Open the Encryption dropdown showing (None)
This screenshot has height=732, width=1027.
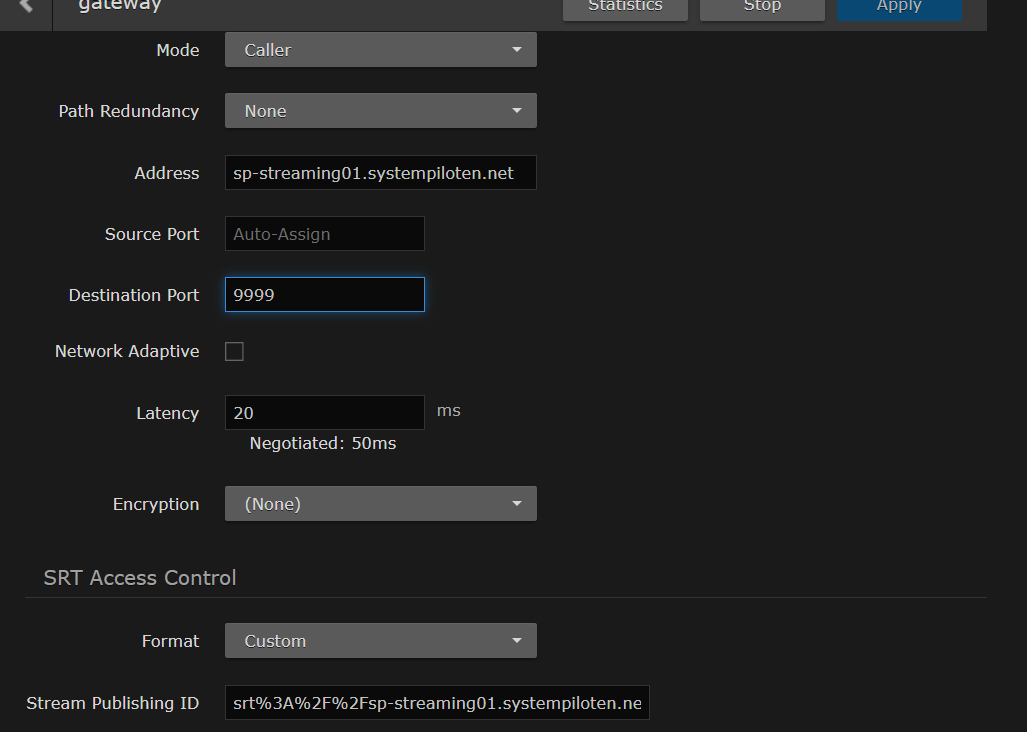380,503
